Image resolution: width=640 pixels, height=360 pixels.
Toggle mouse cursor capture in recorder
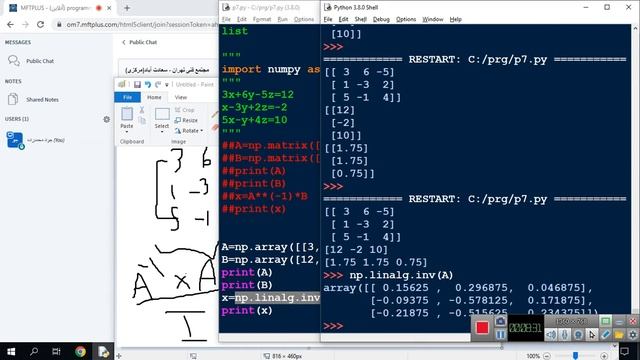[x=592, y=335]
